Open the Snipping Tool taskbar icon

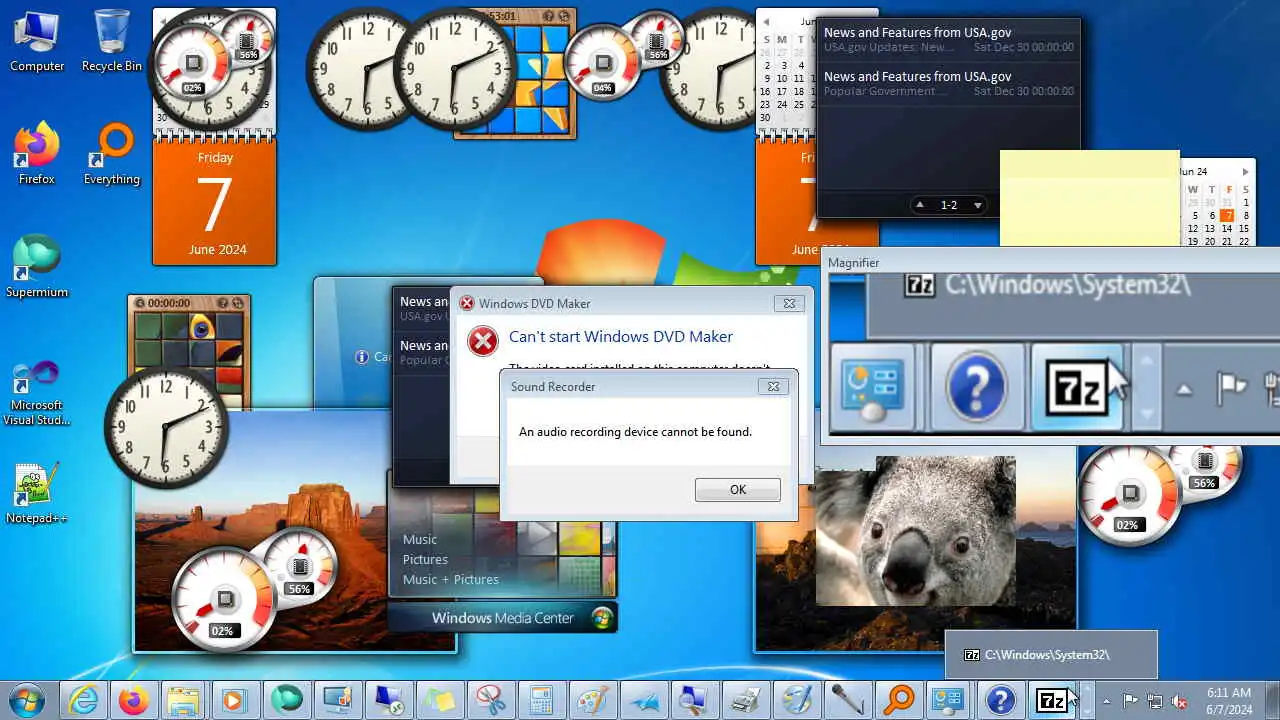490,700
